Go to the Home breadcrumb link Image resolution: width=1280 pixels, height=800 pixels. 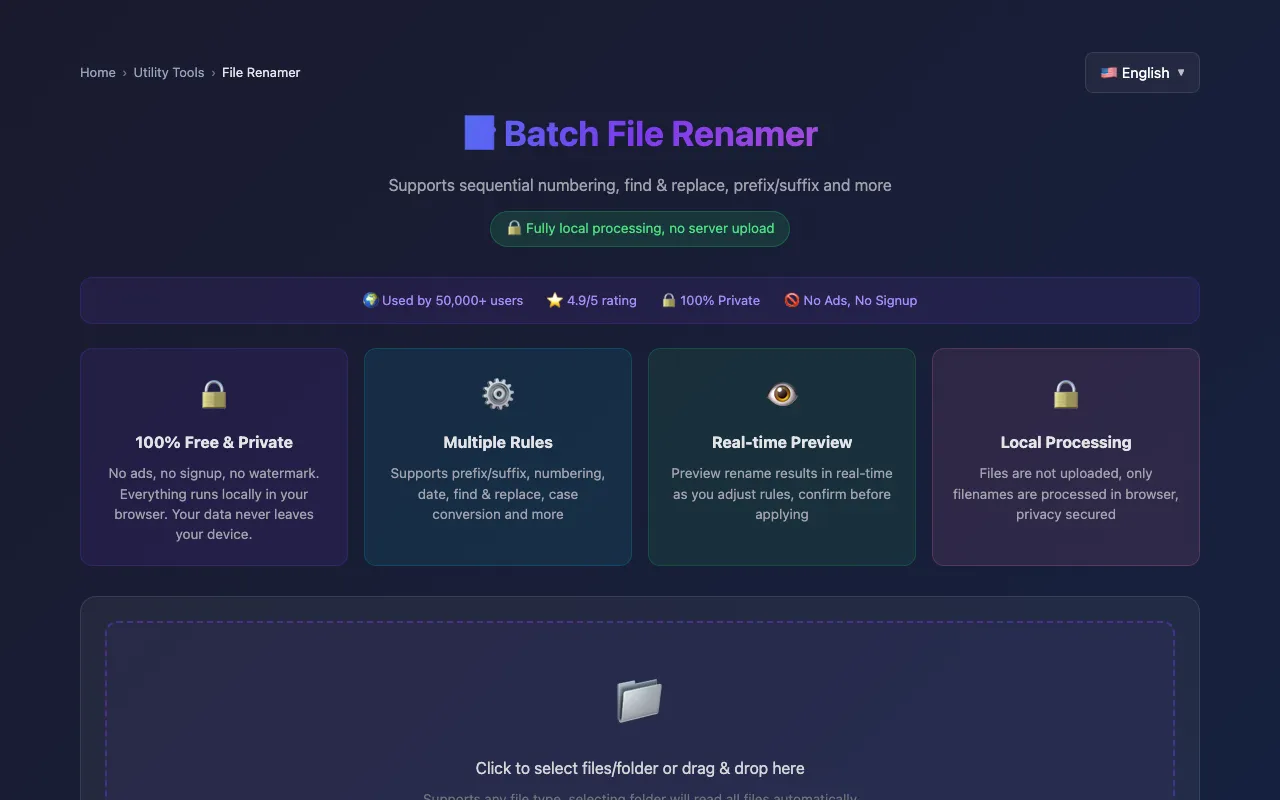(98, 72)
